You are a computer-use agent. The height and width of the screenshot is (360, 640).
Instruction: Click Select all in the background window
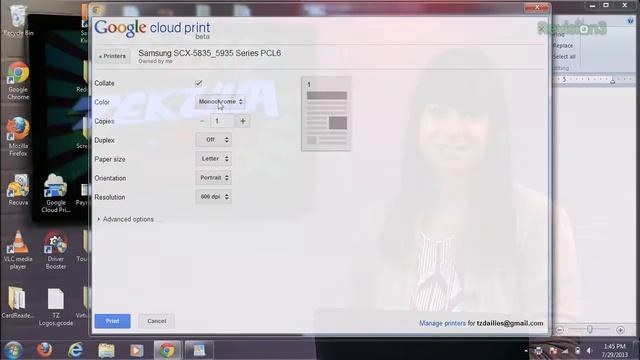(564, 57)
